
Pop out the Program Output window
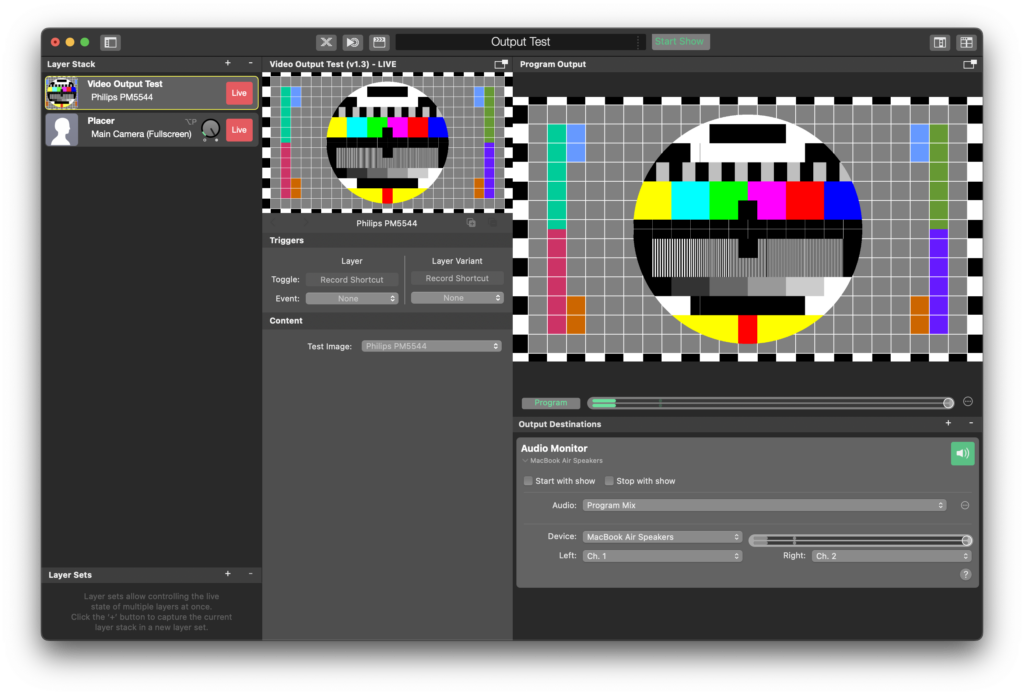pos(970,64)
